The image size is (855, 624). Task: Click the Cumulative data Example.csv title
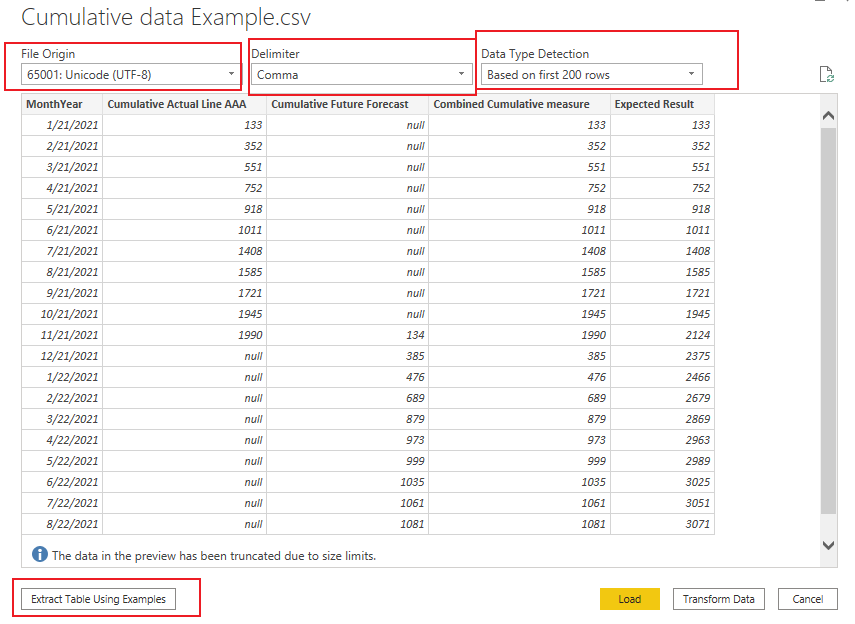tap(166, 17)
